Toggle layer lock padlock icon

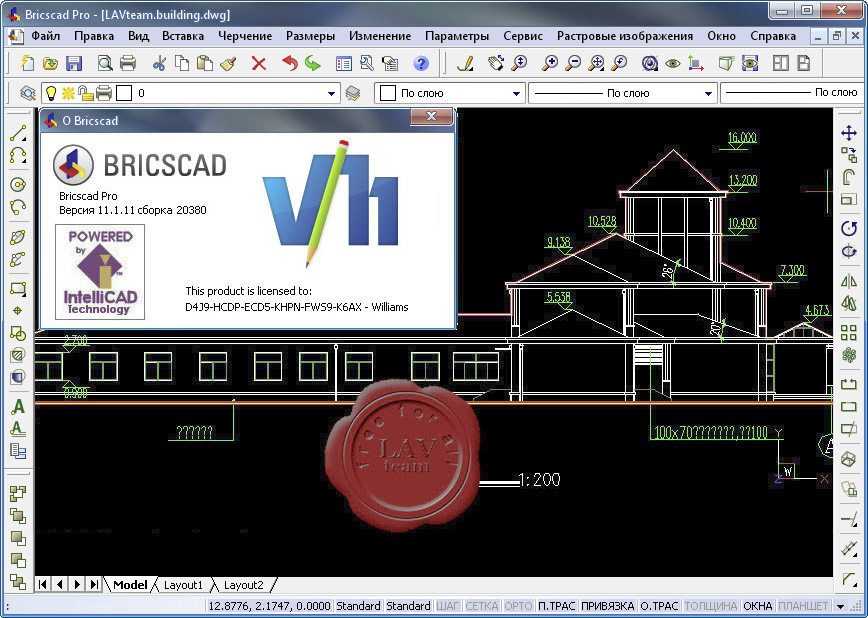tap(85, 93)
